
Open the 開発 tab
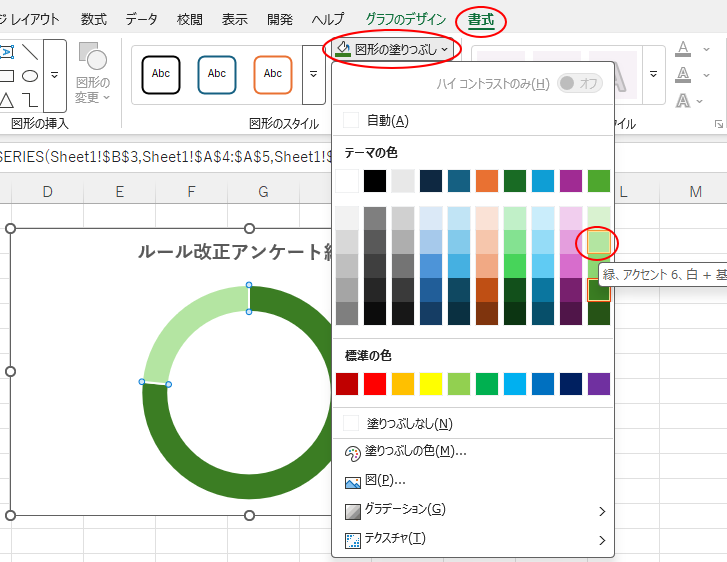[280, 19]
